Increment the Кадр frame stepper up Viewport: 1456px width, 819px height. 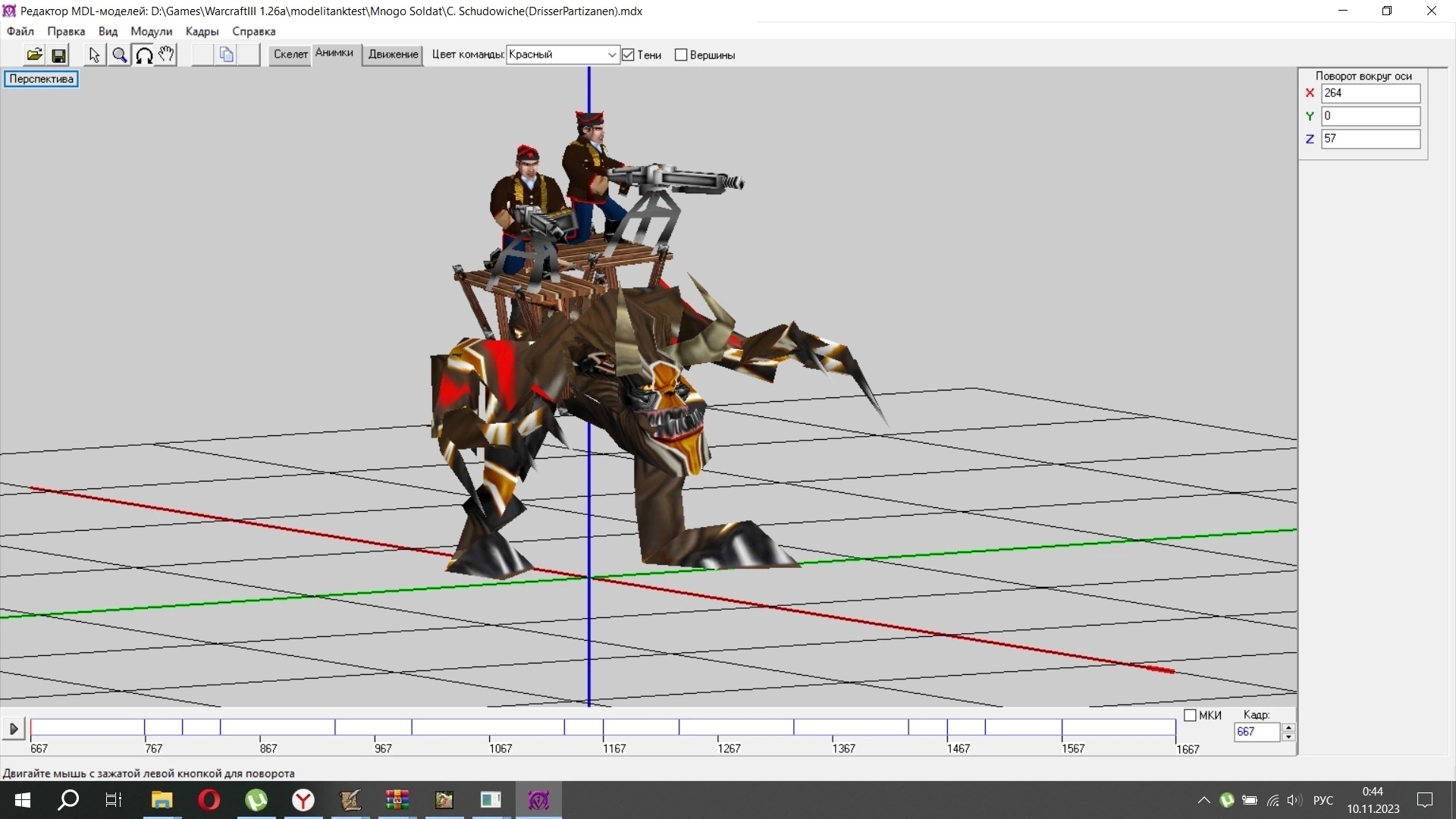1288,727
